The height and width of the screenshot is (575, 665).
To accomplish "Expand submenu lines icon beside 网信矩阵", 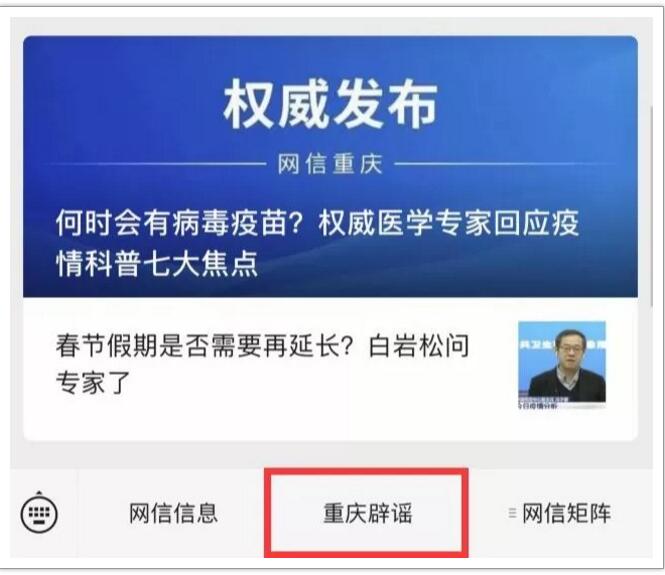I will point(512,513).
